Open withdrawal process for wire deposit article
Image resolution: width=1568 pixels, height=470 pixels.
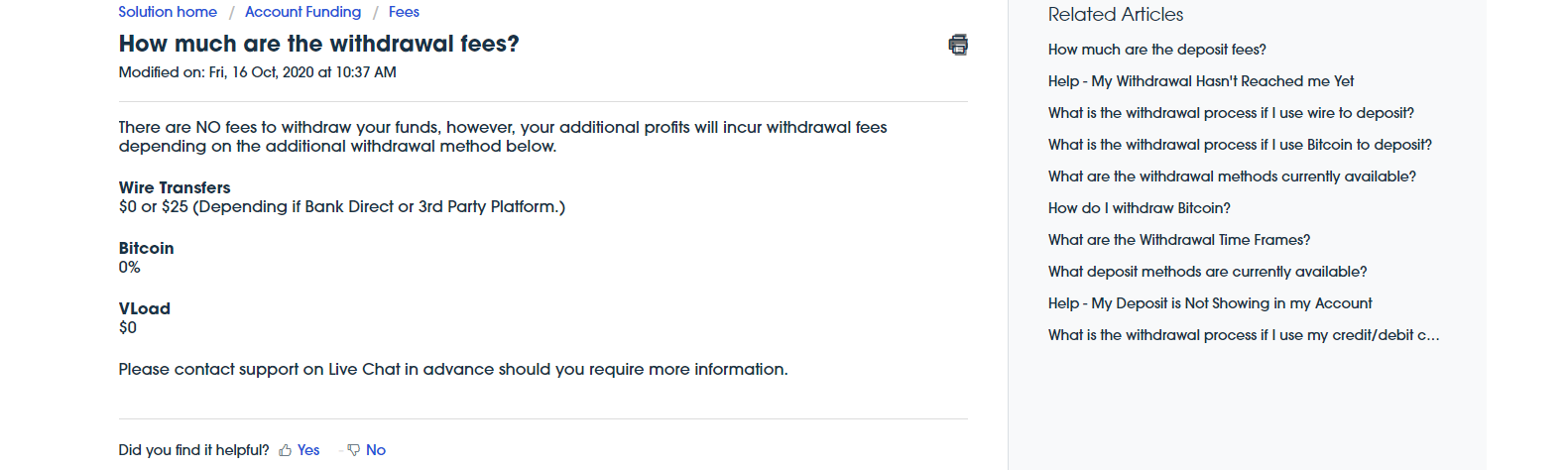1231,113
